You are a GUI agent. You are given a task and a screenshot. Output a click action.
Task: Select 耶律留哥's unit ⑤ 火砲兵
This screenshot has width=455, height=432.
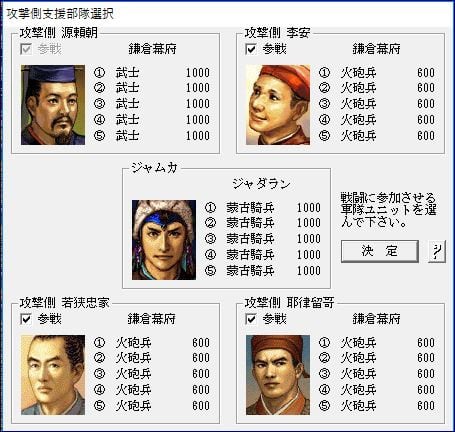[377, 406]
